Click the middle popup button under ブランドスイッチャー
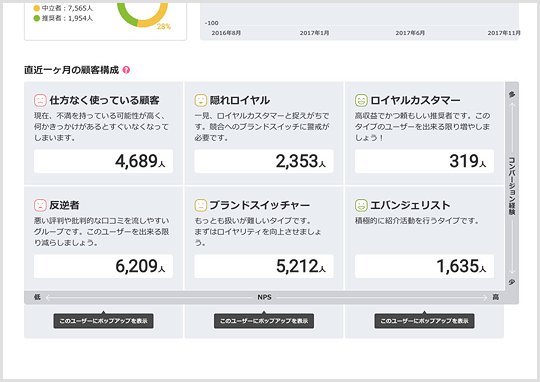Screen dimensions: 540x382 264,321
